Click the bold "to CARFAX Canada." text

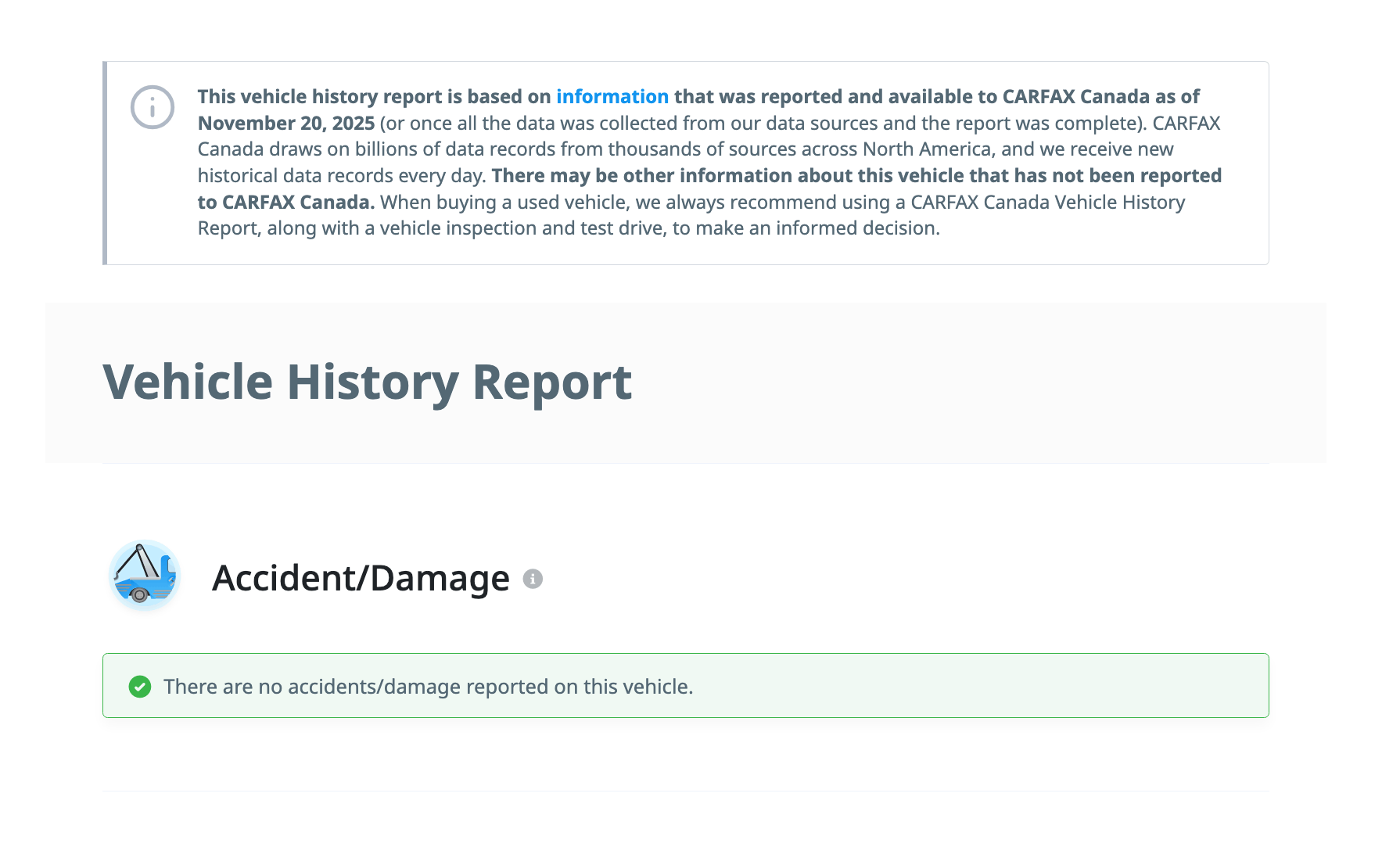click(x=285, y=203)
